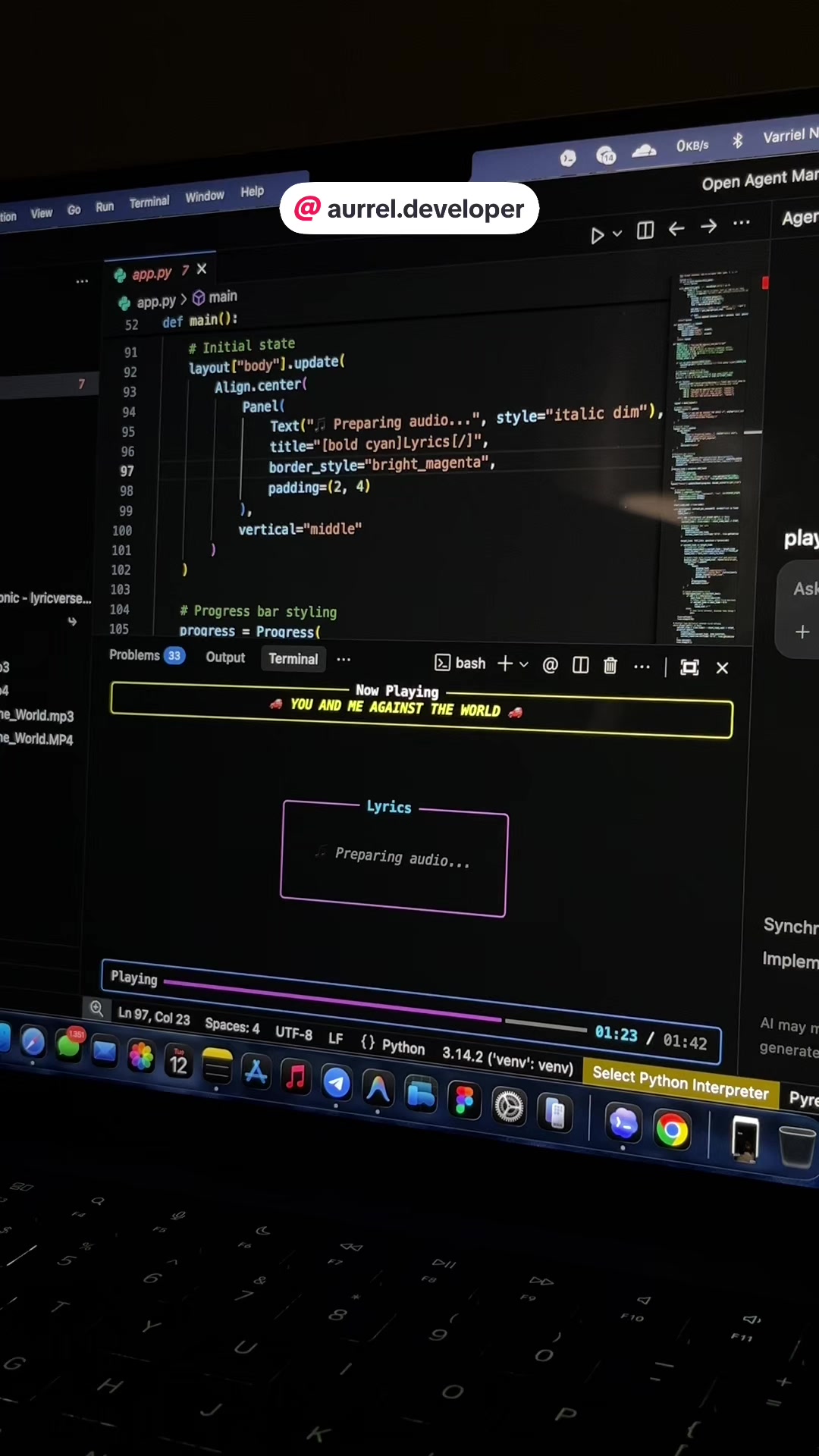The image size is (819, 1456).
Task: Kill terminal with the trash icon
Action: tap(610, 666)
